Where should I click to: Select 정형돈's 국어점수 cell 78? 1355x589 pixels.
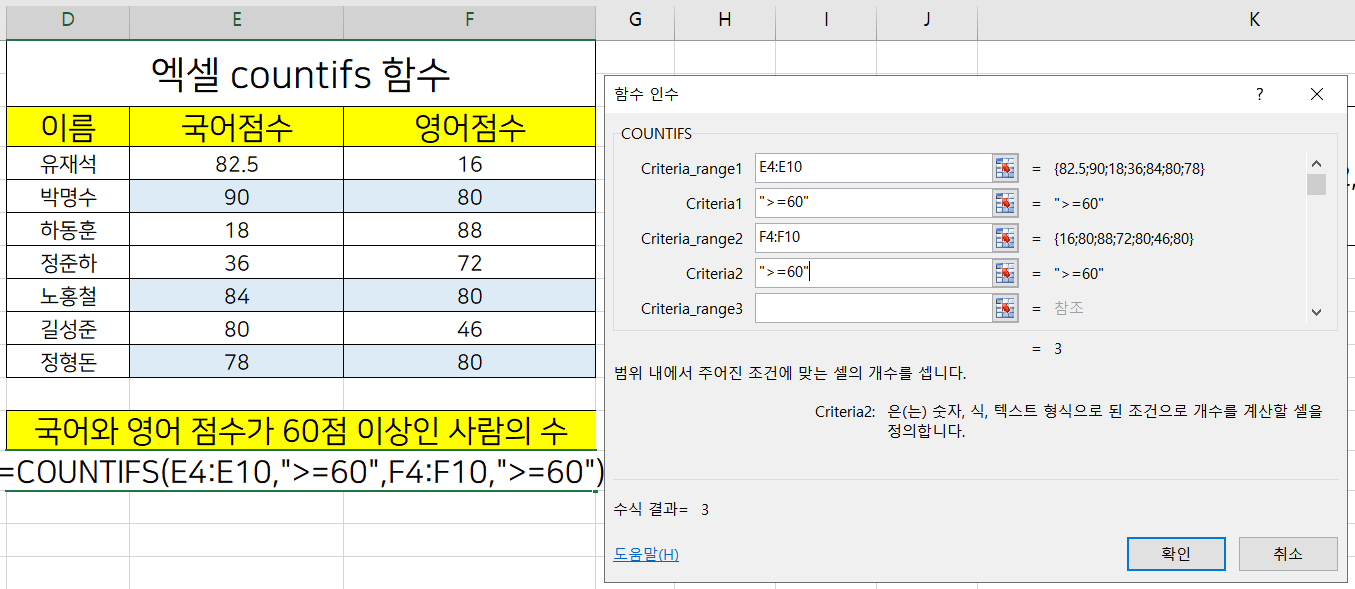click(237, 362)
